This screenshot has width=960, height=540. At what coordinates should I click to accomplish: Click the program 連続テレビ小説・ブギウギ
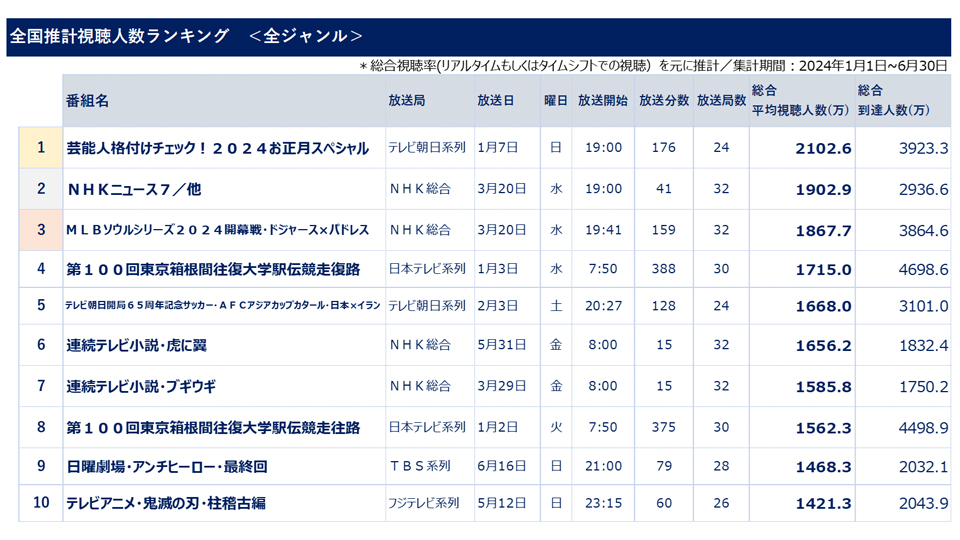pyautogui.click(x=141, y=386)
